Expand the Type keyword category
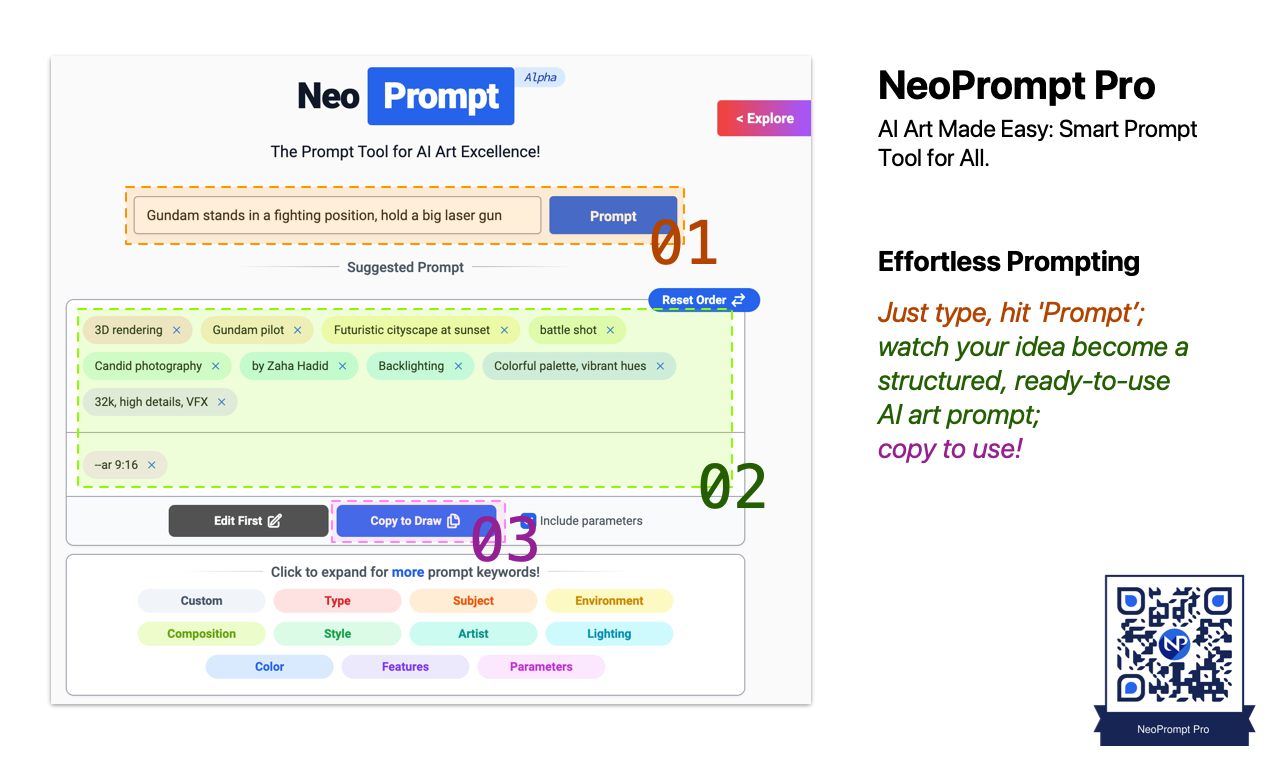 tap(337, 600)
